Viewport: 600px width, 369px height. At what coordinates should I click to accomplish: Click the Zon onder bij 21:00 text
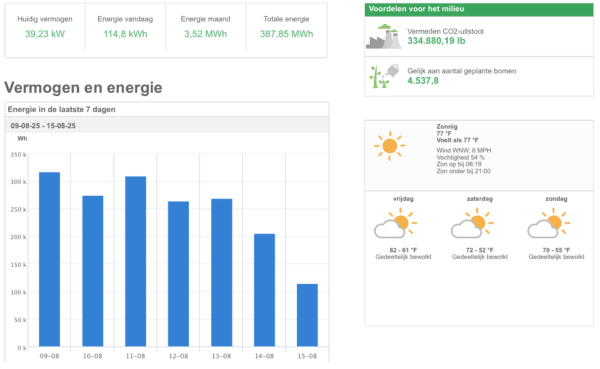[x=463, y=171]
